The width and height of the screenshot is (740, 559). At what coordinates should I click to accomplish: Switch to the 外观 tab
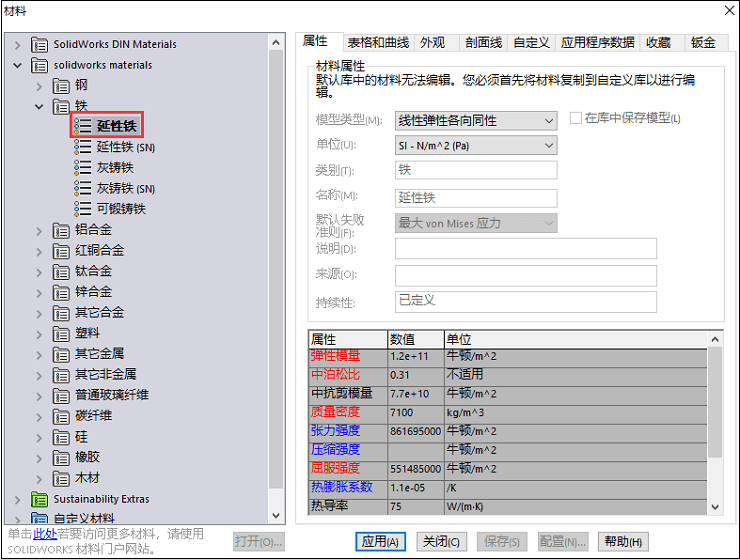coord(432,43)
